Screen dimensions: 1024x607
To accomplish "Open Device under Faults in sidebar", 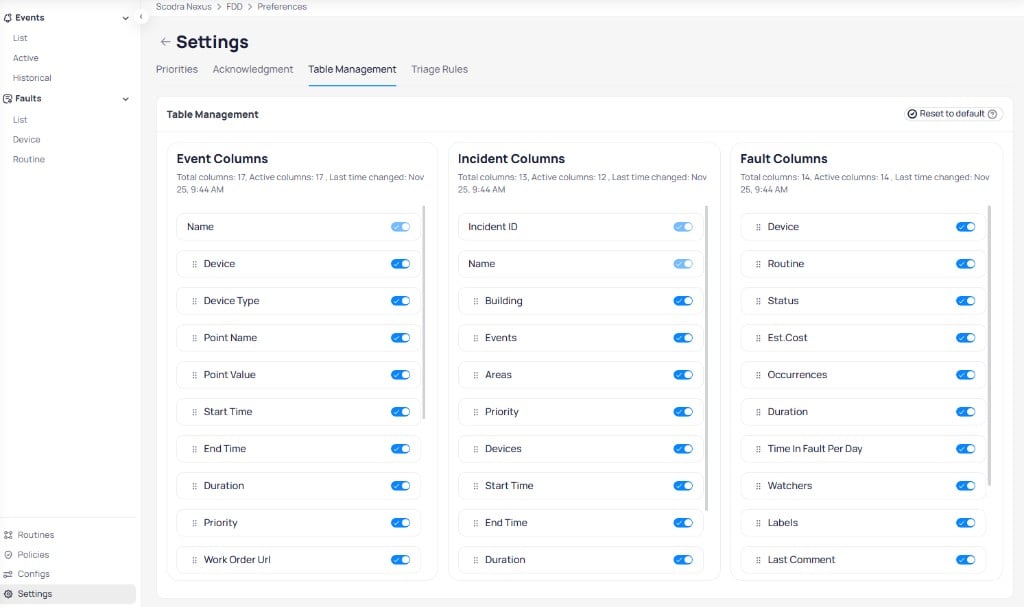I will (x=27, y=140).
